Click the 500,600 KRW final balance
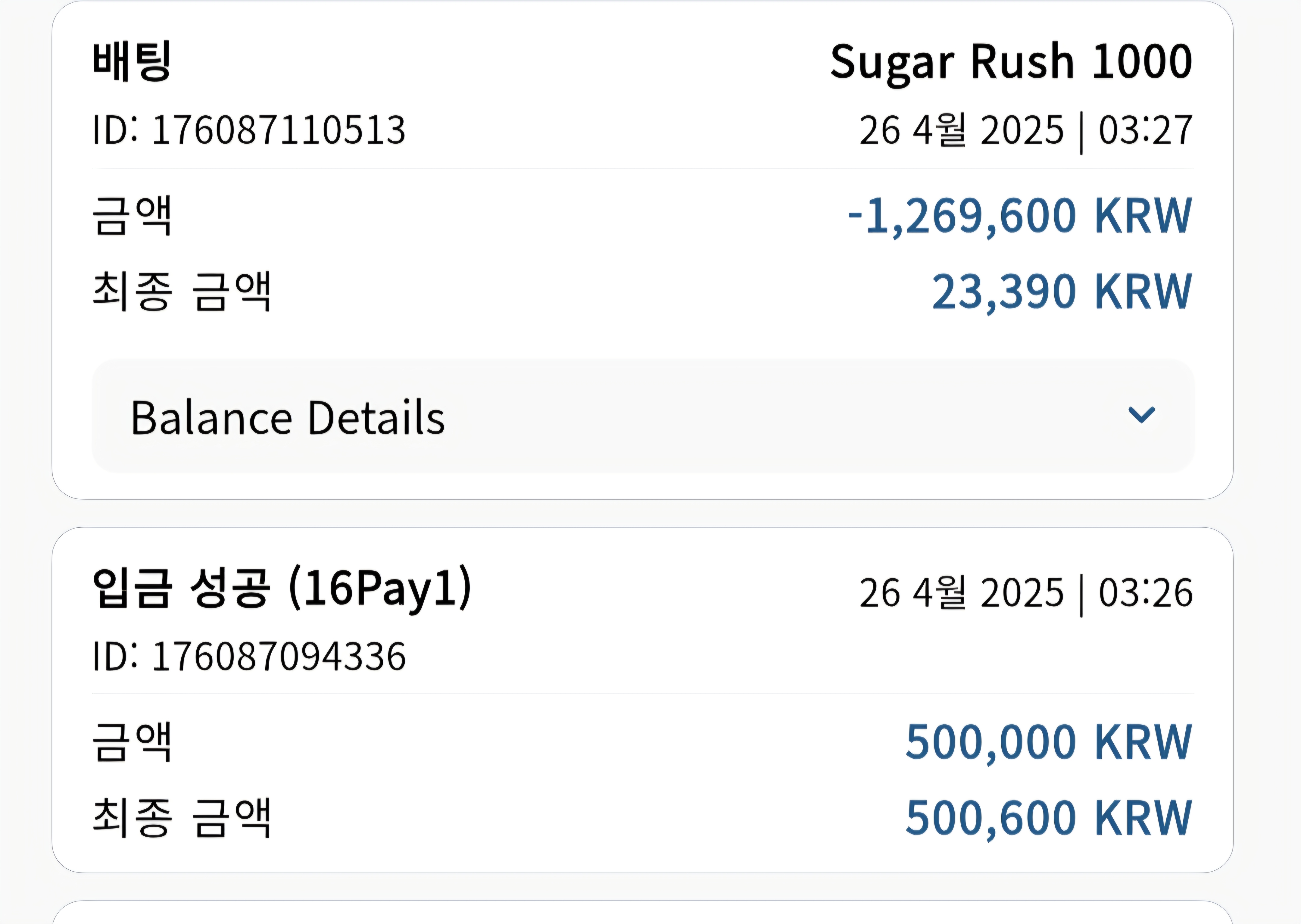This screenshot has height=924, width=1301. click(x=1049, y=818)
